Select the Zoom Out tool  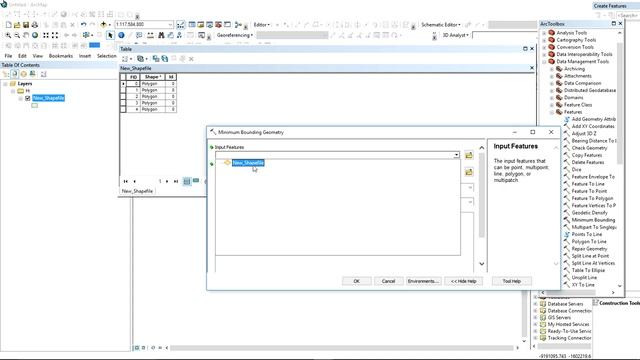17,36
